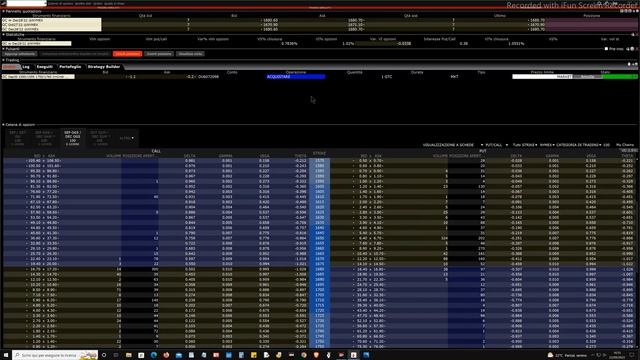Collapse the Pulsanti section
Image resolution: width=640 pixels, height=360 pixels.
pos(3,49)
